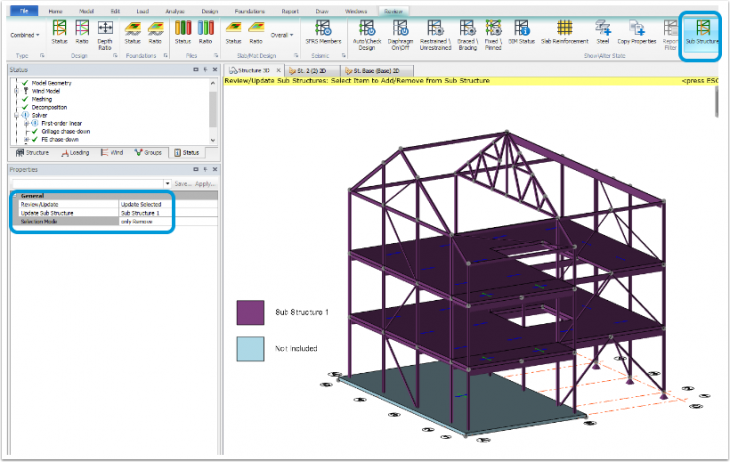Open the Overall slab design dropdown
The width and height of the screenshot is (730, 462).
pyautogui.click(x=282, y=34)
